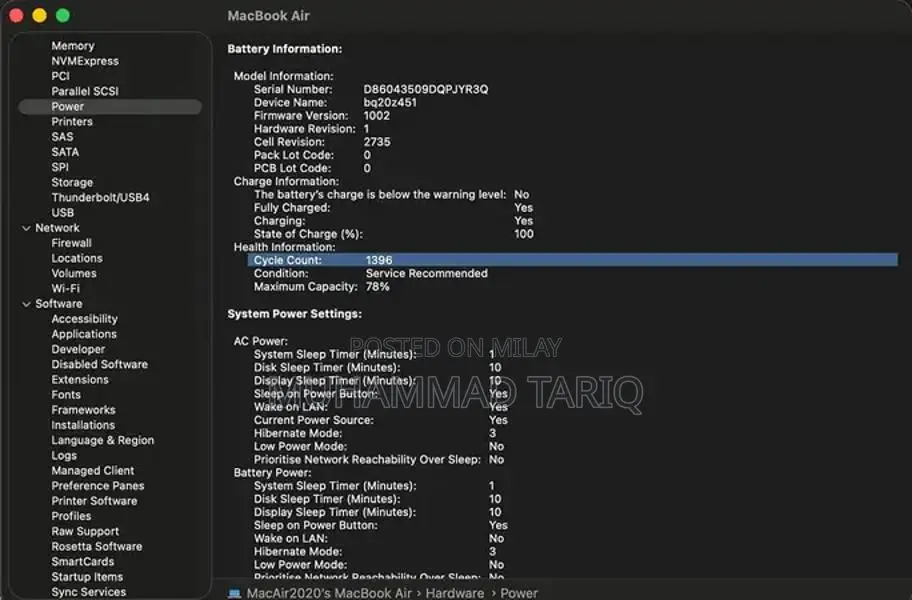Viewport: 912px width, 600px height.
Task: Click the yellow minimize window button
Action: pos(40,16)
